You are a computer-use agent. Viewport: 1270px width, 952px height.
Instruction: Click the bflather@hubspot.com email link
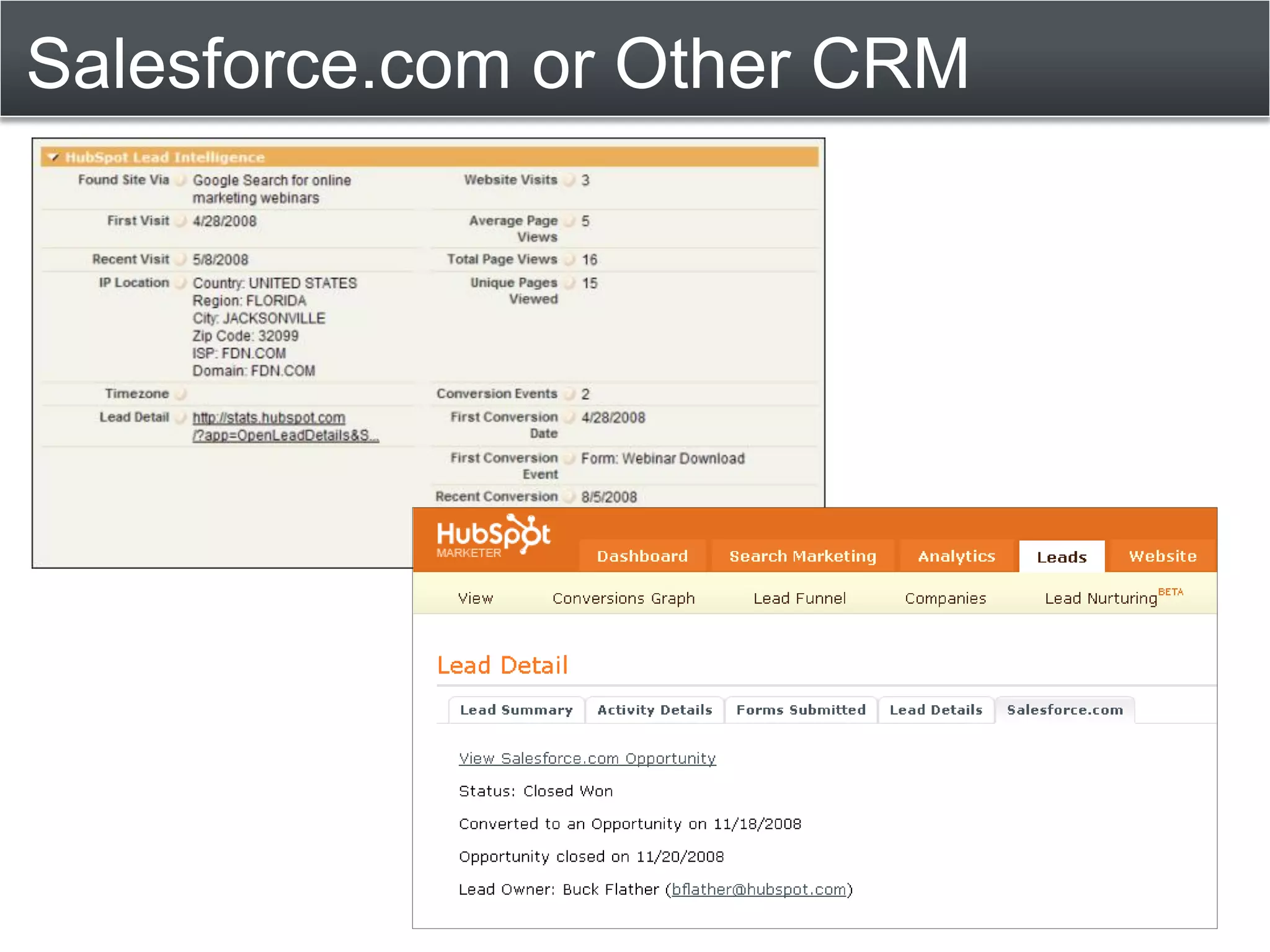click(759, 889)
